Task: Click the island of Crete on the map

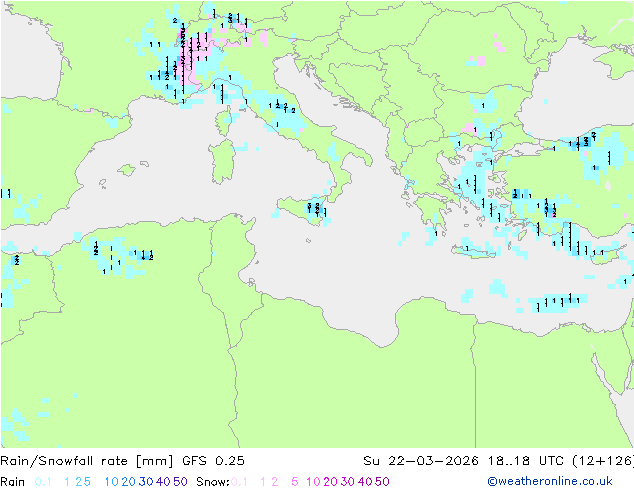Action: pyautogui.click(x=473, y=251)
